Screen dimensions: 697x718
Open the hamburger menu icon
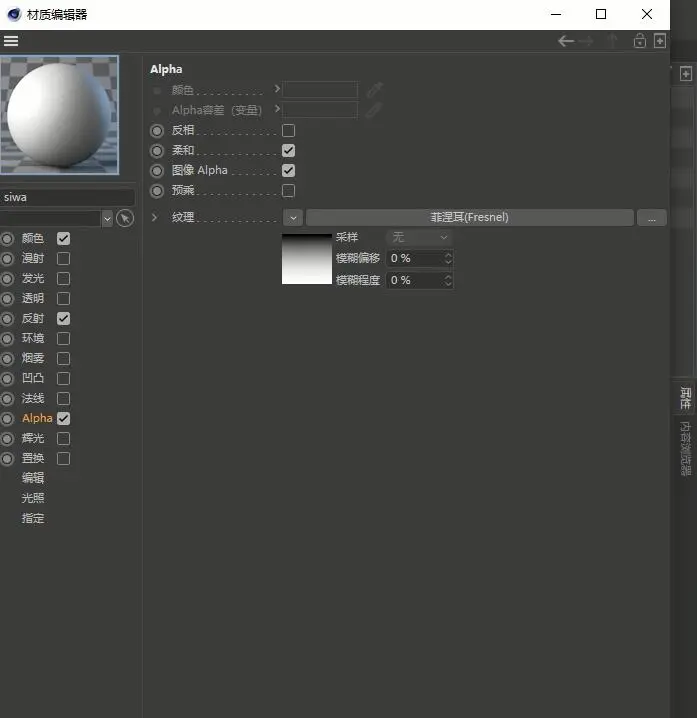11,41
